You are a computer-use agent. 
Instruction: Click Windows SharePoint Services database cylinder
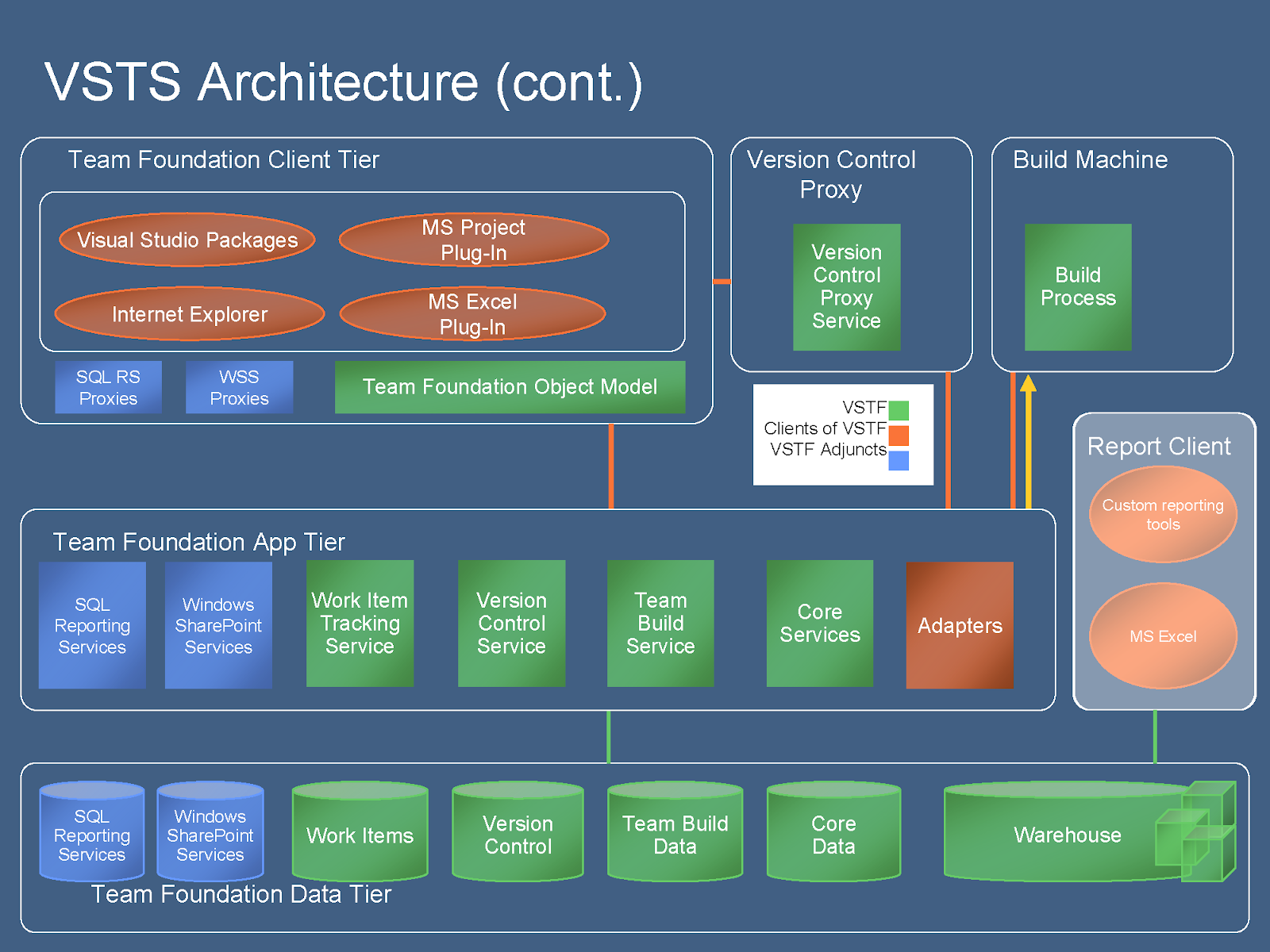coord(210,831)
